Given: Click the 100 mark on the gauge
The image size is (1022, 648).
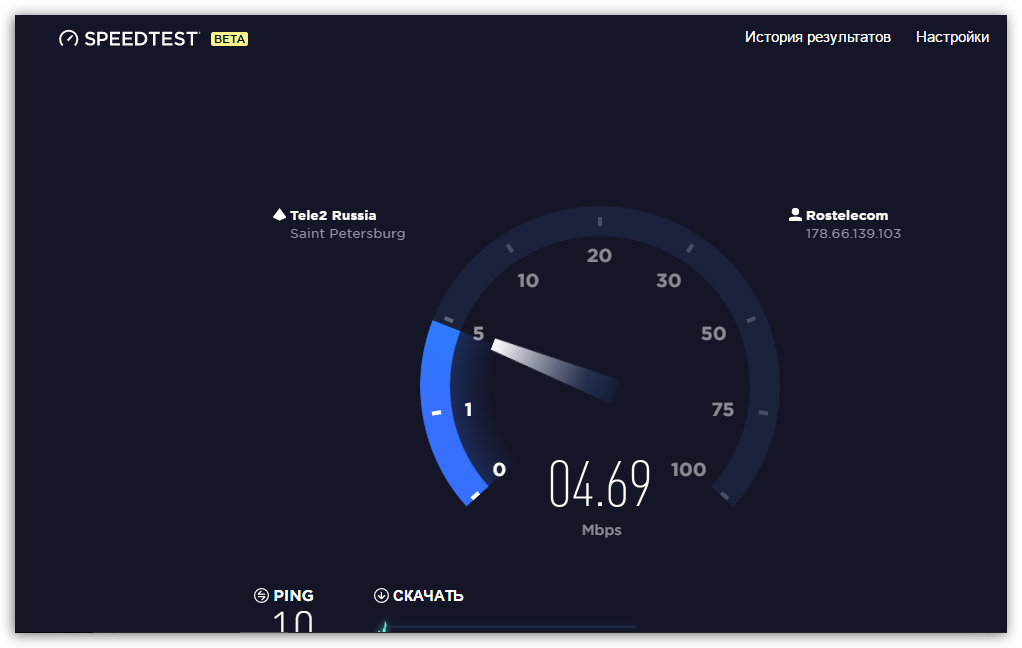Looking at the screenshot, I should [x=688, y=470].
